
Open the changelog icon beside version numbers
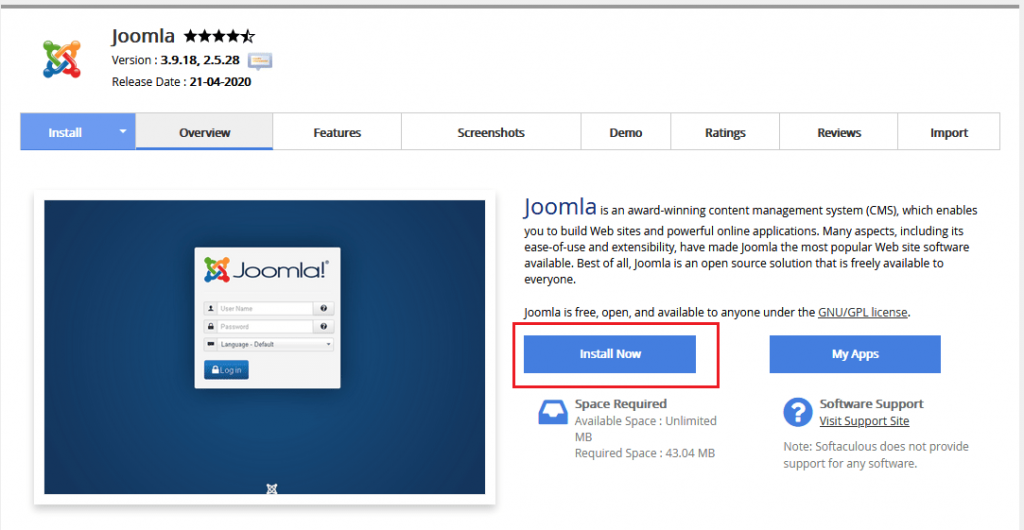coord(260,61)
